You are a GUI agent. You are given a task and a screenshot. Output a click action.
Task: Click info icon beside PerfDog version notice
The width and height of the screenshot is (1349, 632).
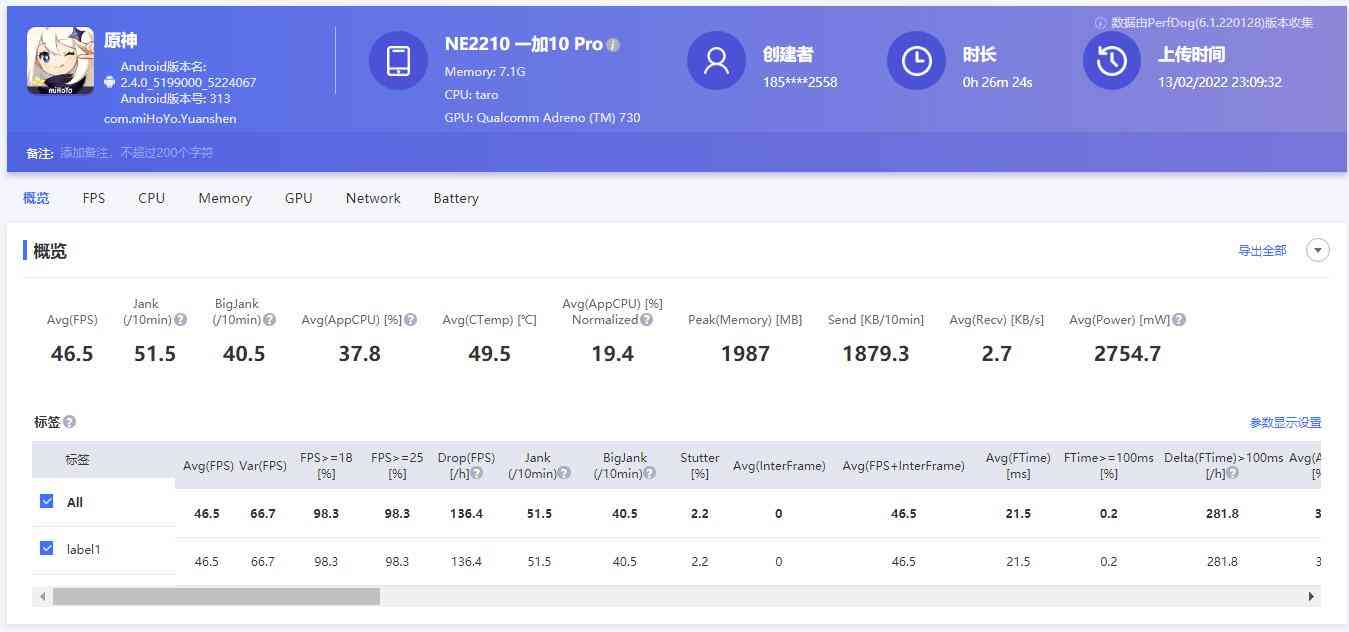1100,23
